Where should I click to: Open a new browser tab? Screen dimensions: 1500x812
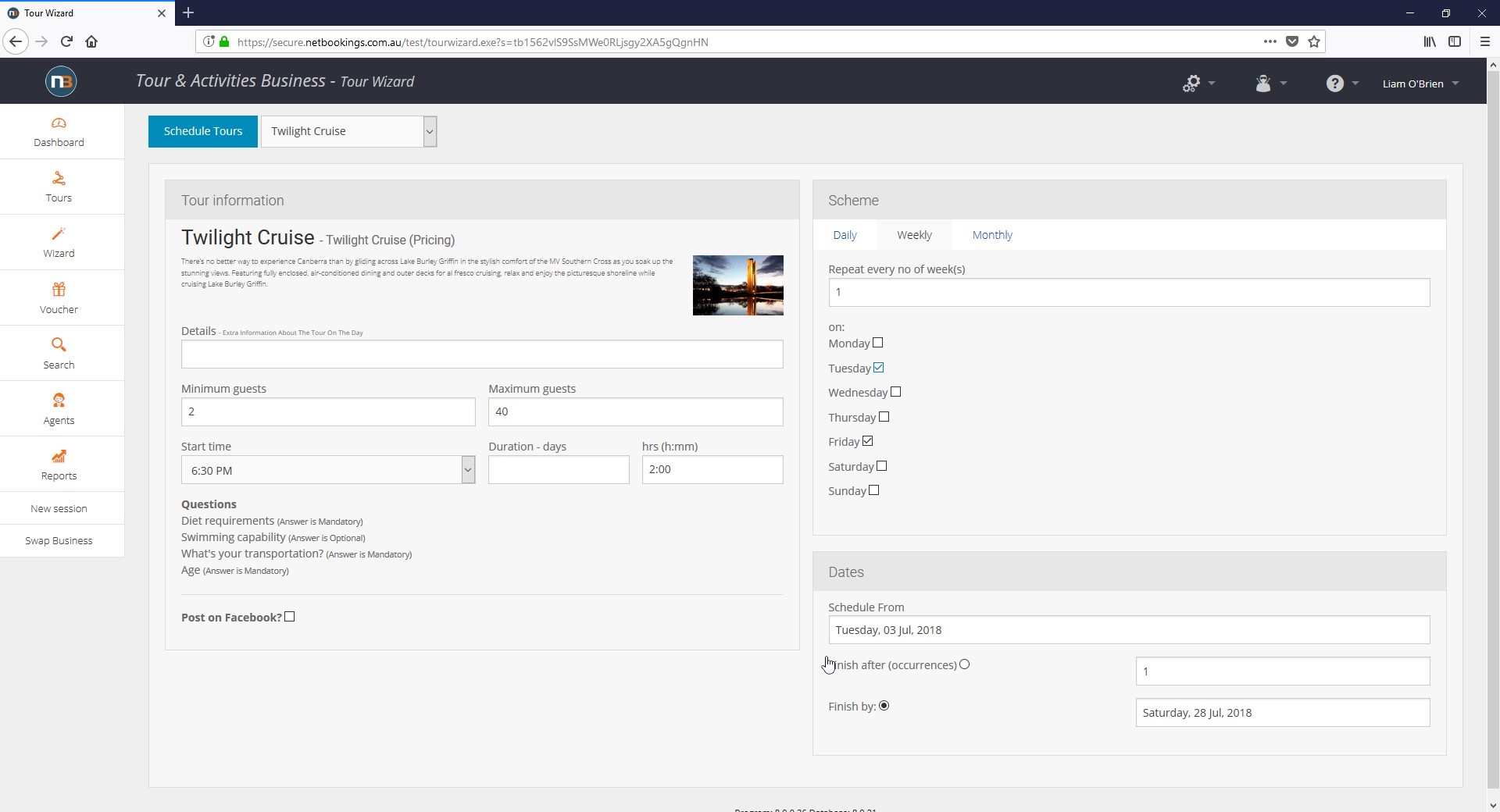coord(188,12)
